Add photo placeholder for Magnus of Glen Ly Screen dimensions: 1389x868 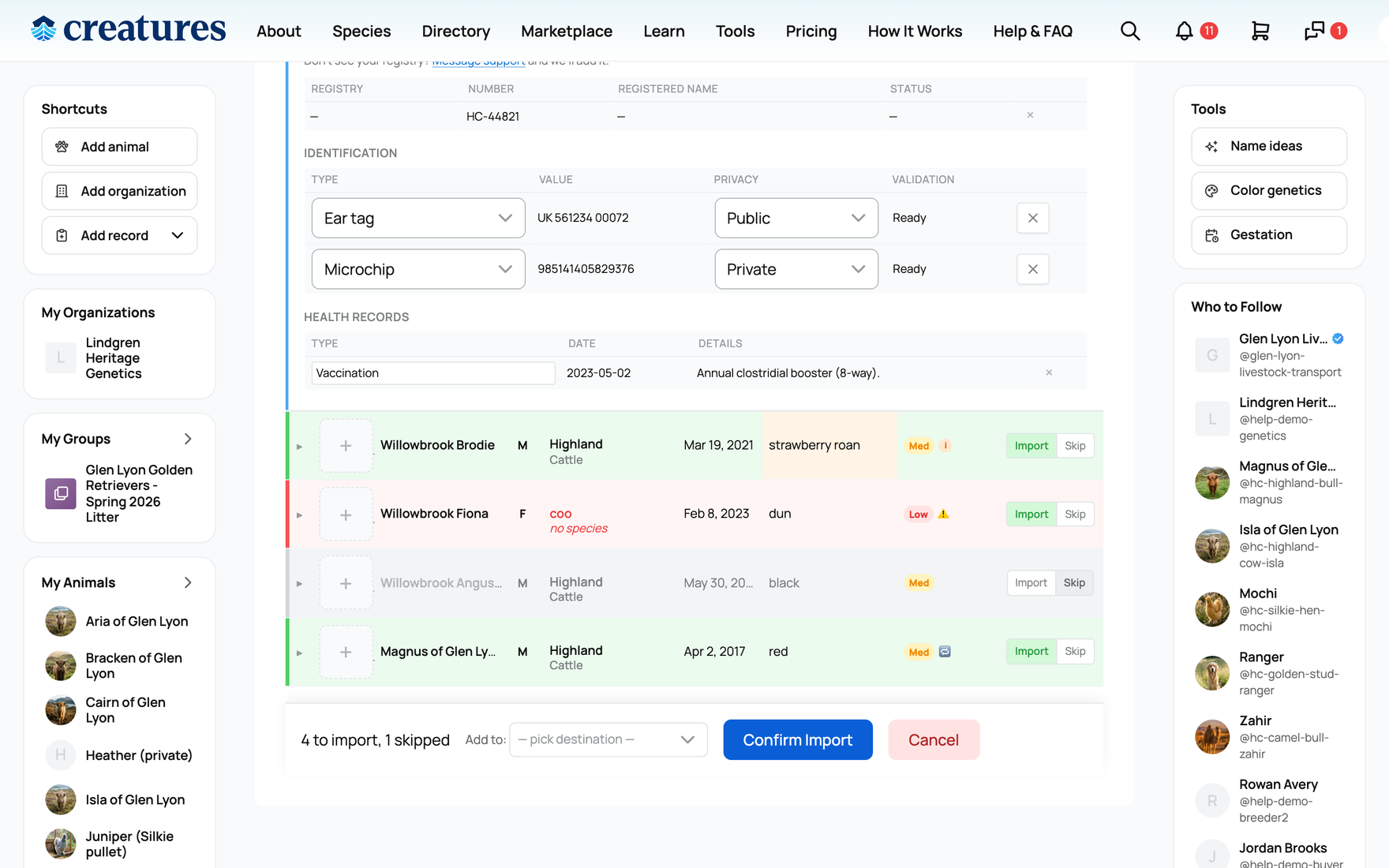(x=346, y=652)
